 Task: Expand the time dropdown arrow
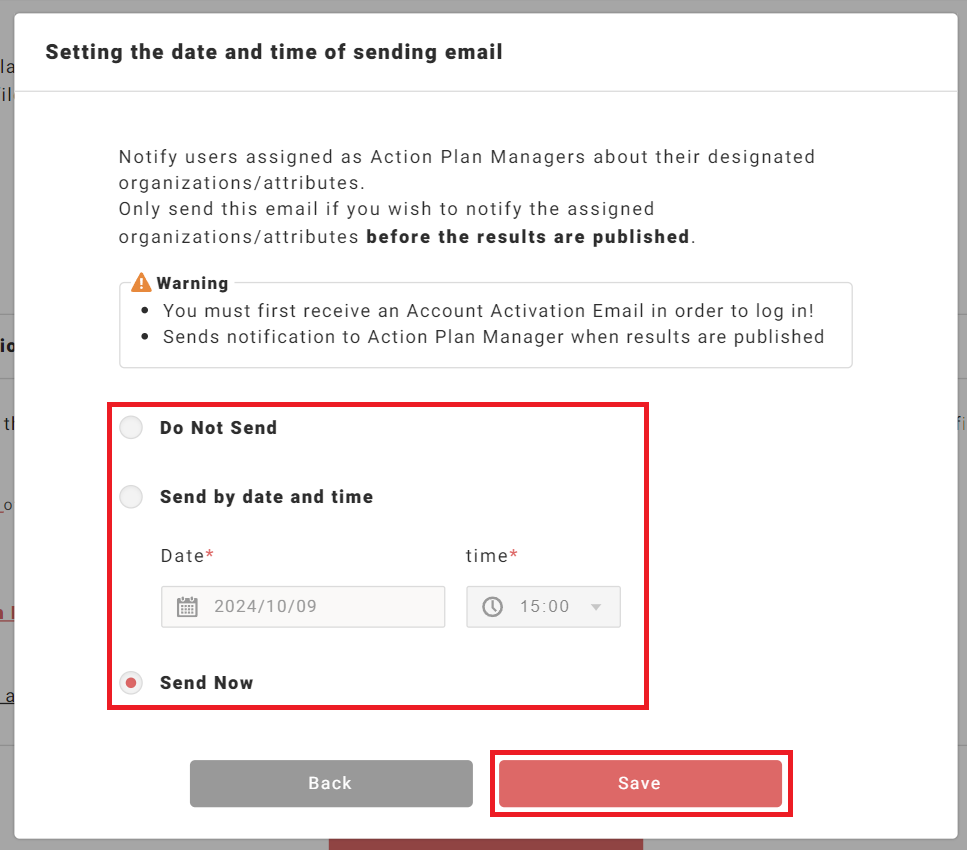click(x=597, y=607)
